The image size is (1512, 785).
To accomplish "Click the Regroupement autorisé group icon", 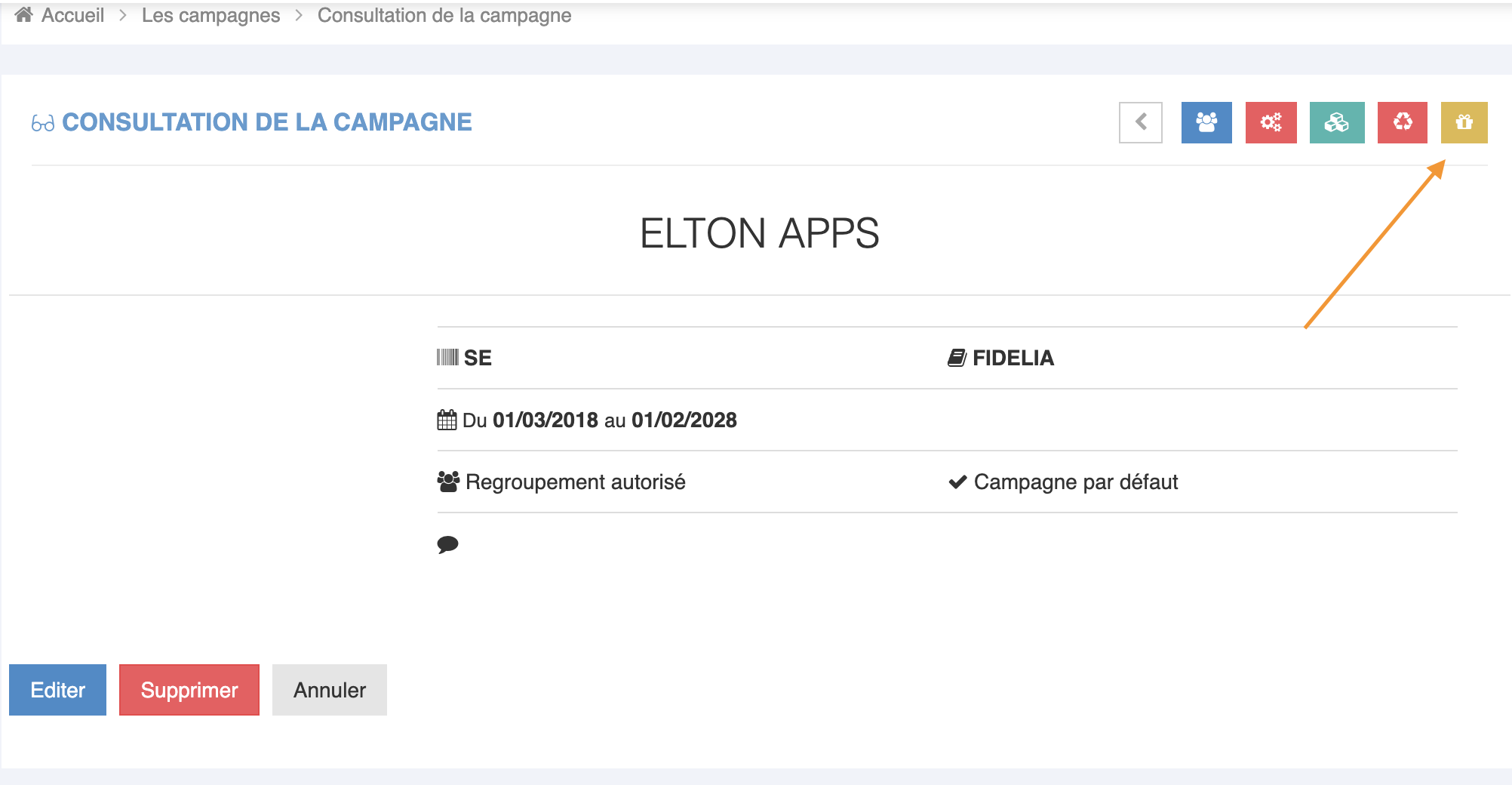I will tap(448, 482).
